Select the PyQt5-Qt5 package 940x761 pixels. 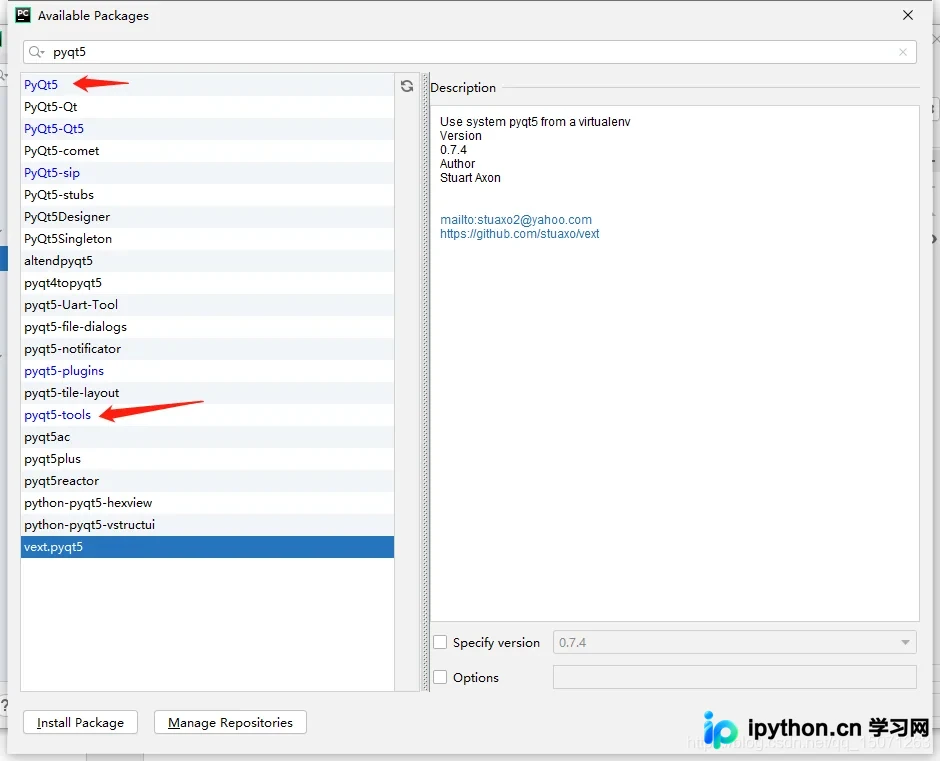click(207, 129)
